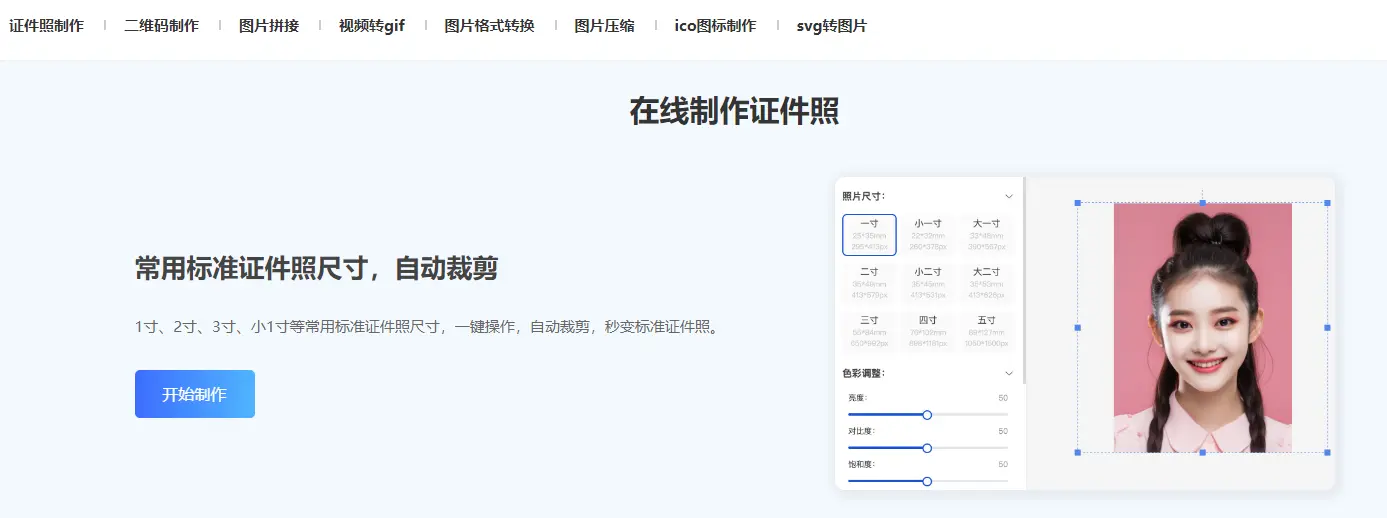Click the 在线制作证件照 heading
This screenshot has height=518, width=1387.
click(x=734, y=111)
